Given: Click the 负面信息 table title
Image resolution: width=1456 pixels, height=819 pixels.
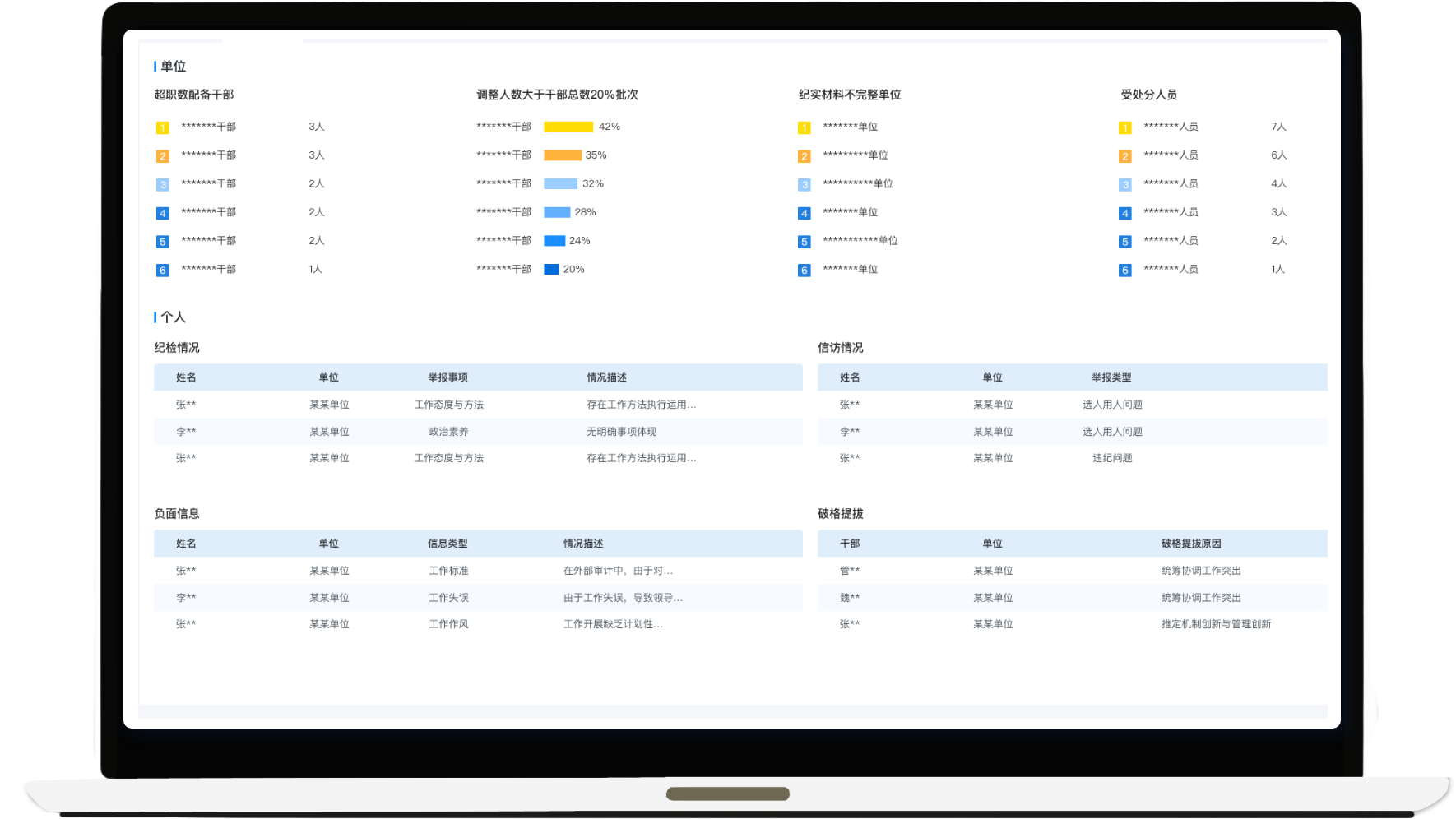Looking at the screenshot, I should (177, 514).
